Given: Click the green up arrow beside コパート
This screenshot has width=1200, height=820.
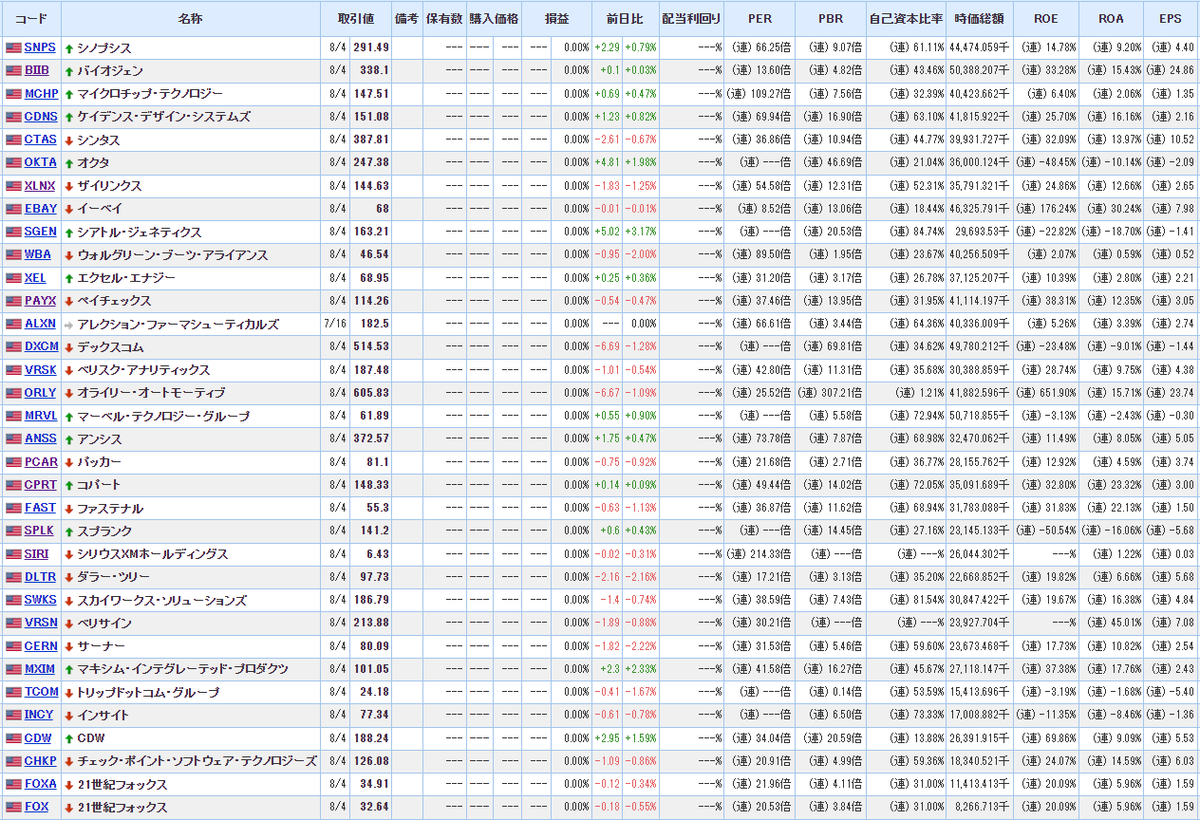Looking at the screenshot, I should click(69, 485).
